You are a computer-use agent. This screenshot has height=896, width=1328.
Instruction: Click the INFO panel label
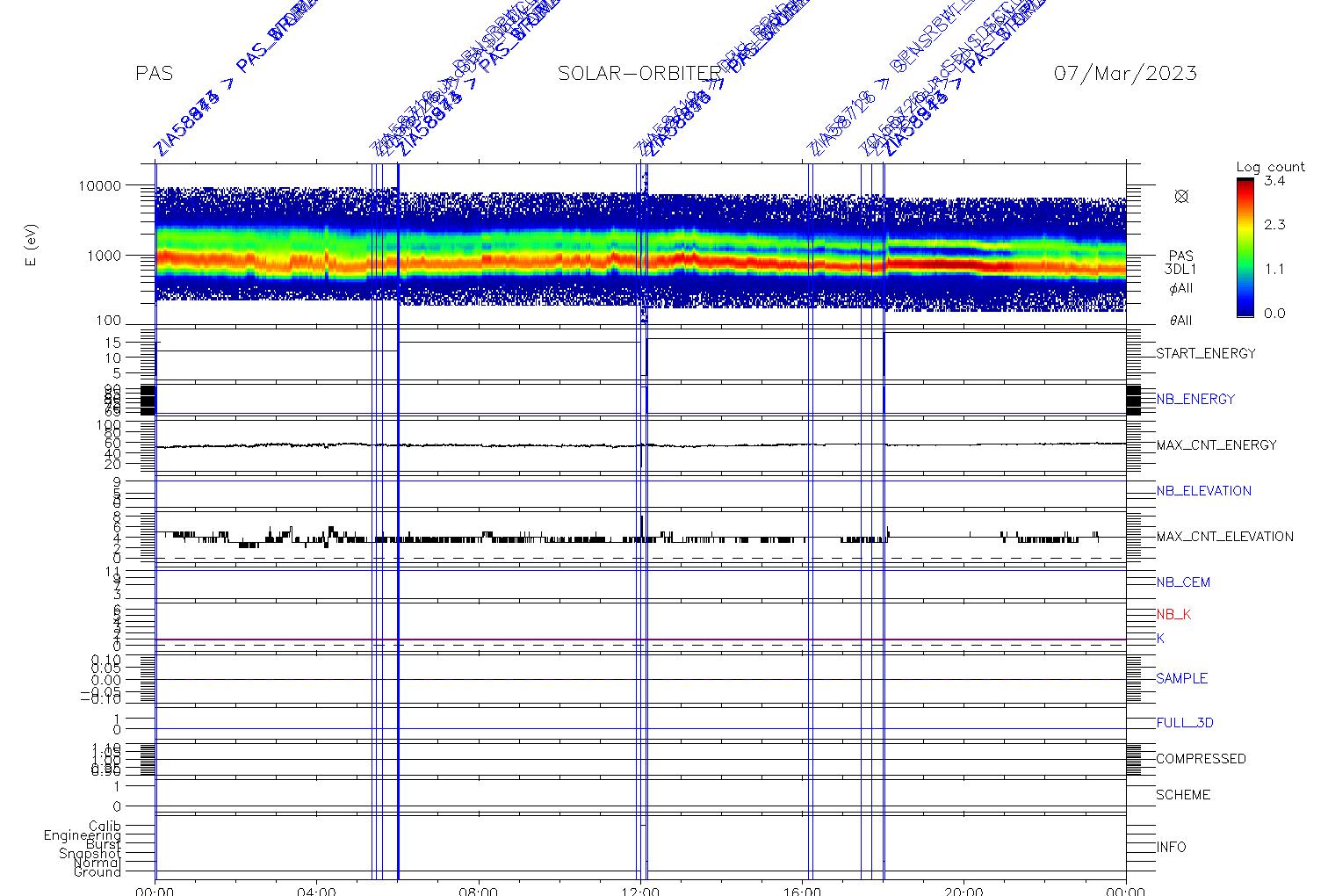(1171, 848)
